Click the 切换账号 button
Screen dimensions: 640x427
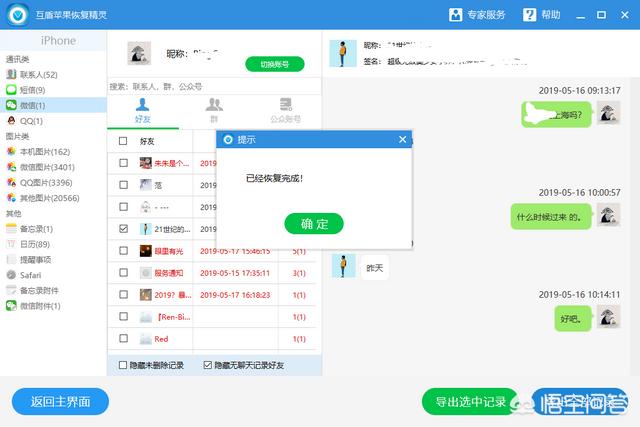(274, 64)
